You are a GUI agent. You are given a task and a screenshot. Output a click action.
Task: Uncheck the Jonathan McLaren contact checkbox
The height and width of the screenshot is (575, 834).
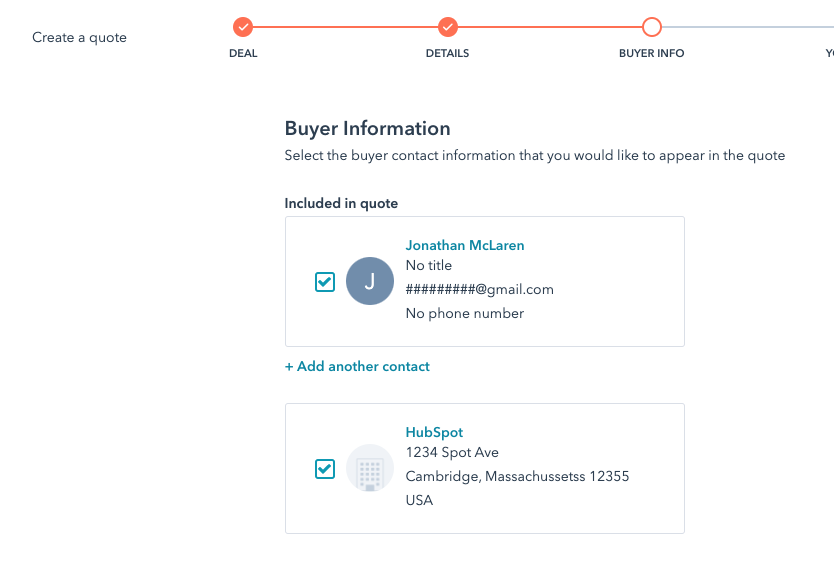coord(325,282)
